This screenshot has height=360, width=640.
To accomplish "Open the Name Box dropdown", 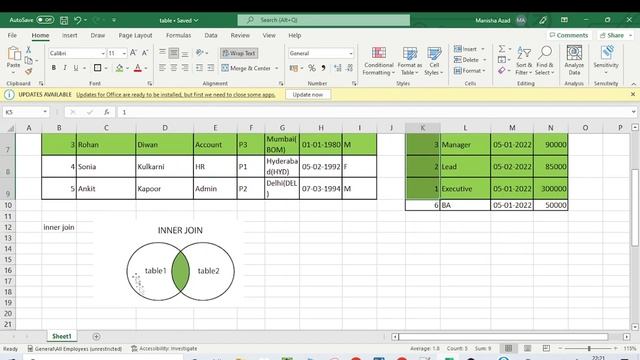I will click(x=44, y=112).
